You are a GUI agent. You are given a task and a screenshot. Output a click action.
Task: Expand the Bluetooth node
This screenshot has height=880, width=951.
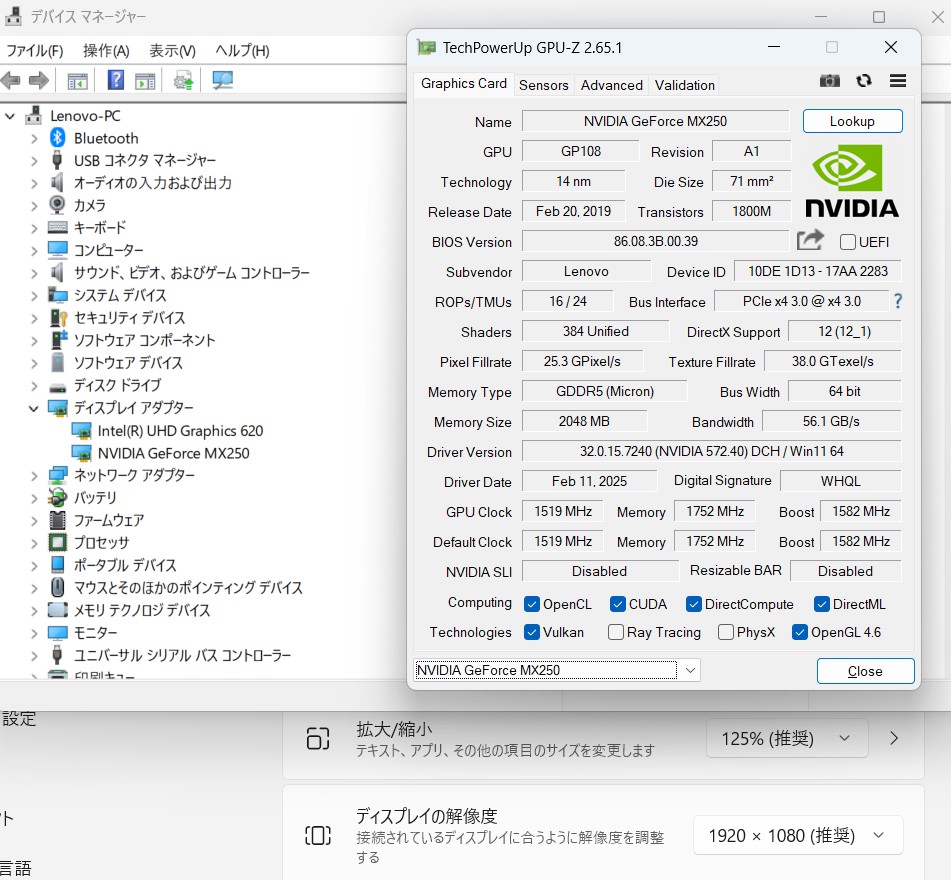(34, 138)
